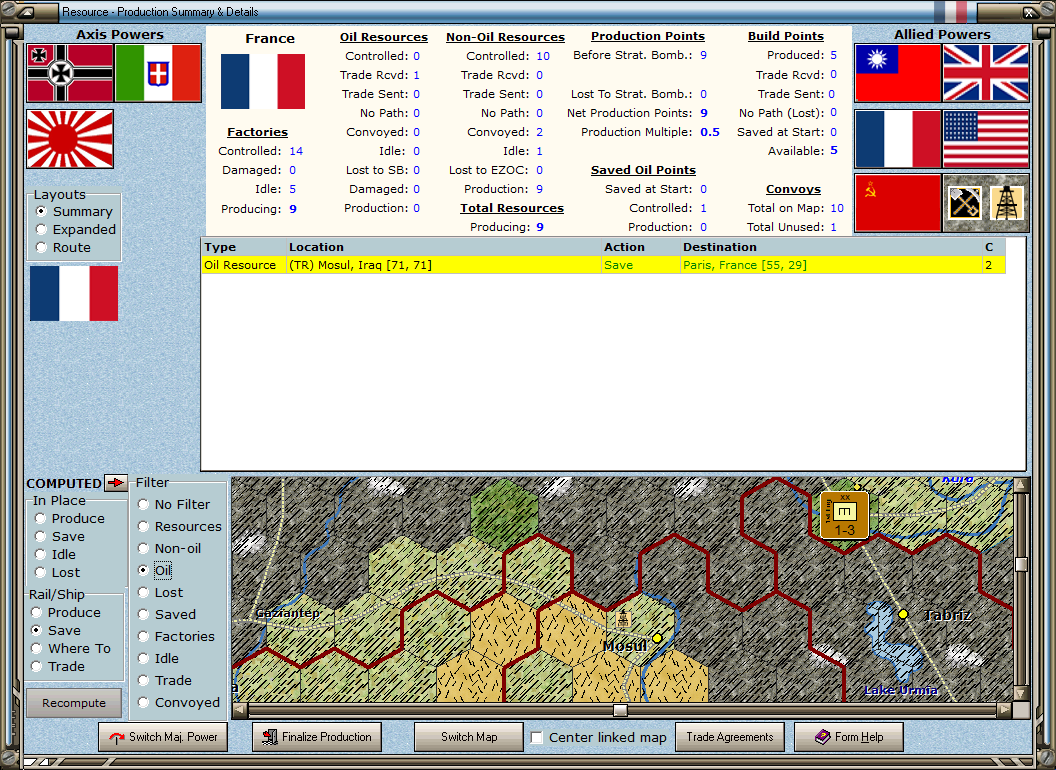Select the Oil filter option
Image resolution: width=1056 pixels, height=770 pixels.
(144, 570)
